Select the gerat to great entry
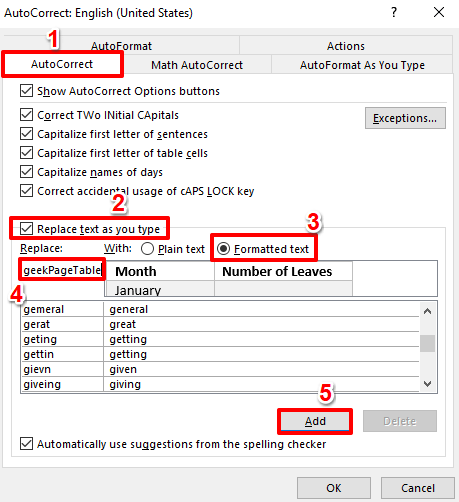 (220, 324)
